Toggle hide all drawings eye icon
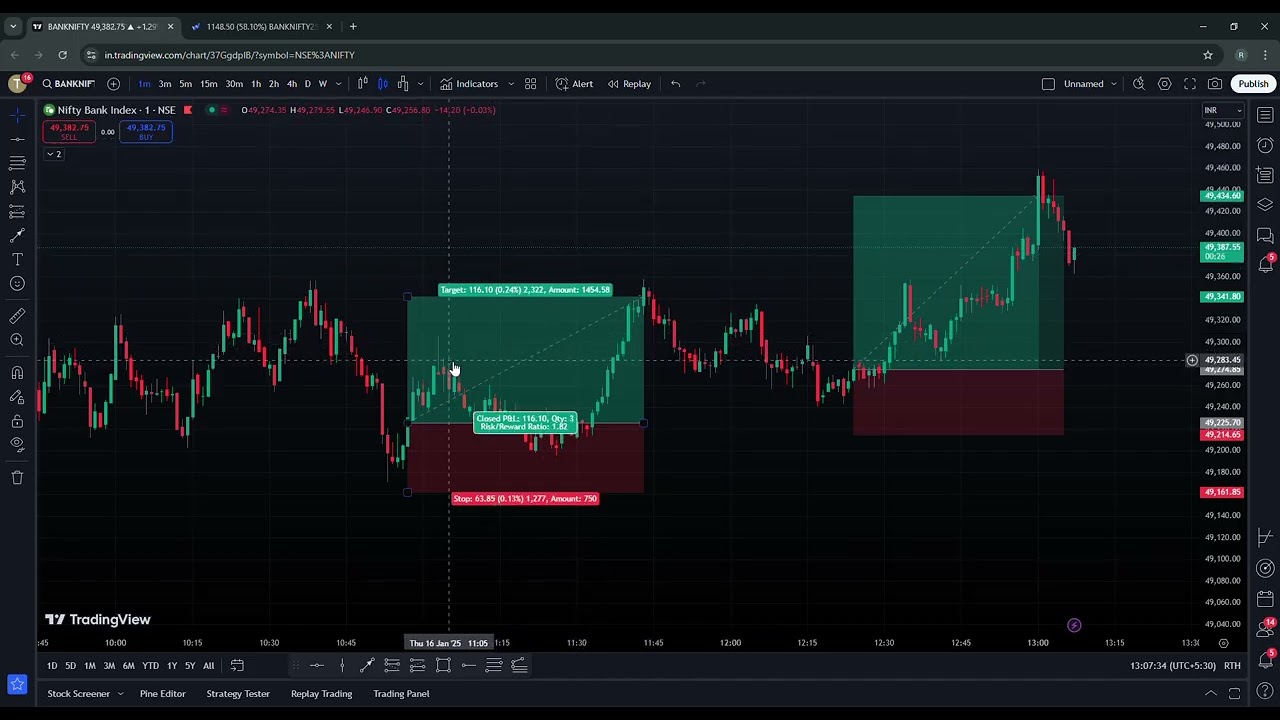The width and height of the screenshot is (1280, 720). pyautogui.click(x=17, y=445)
